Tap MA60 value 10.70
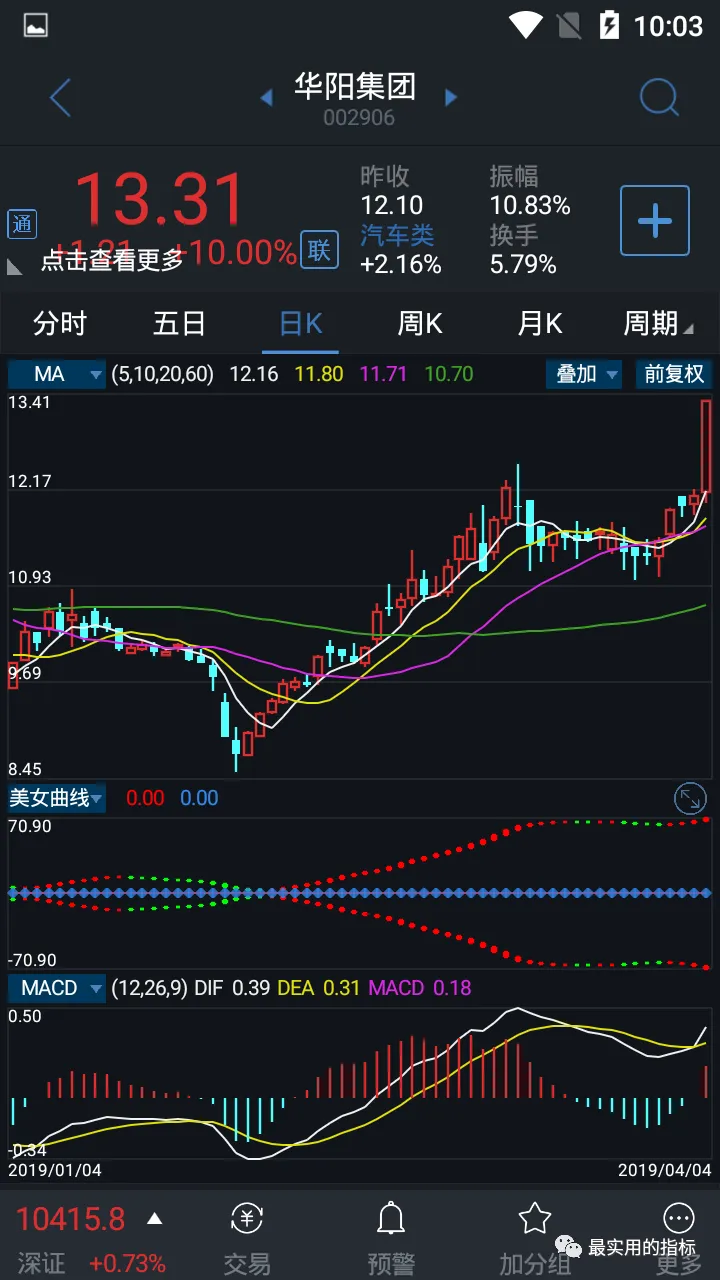The image size is (720, 1280). point(449,374)
